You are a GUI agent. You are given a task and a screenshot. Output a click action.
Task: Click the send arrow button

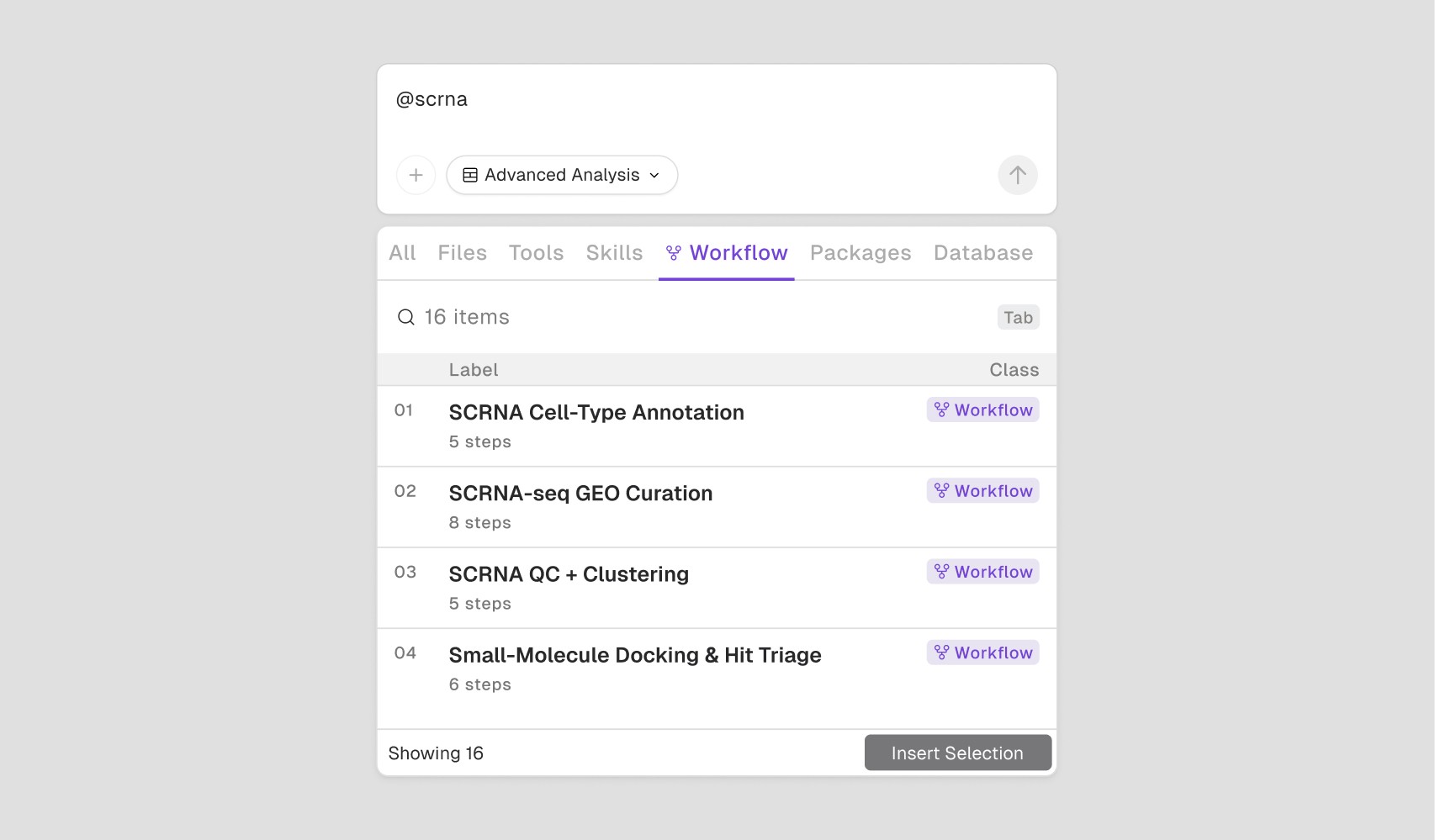pos(1017,175)
